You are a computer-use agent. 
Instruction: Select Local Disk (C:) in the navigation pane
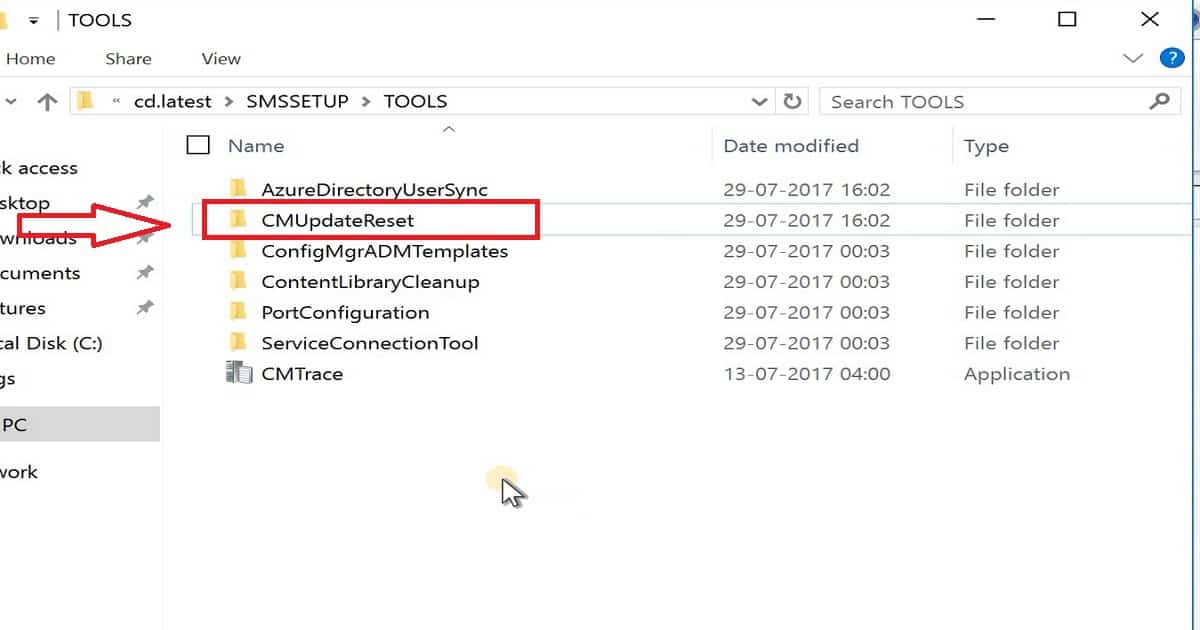point(51,343)
